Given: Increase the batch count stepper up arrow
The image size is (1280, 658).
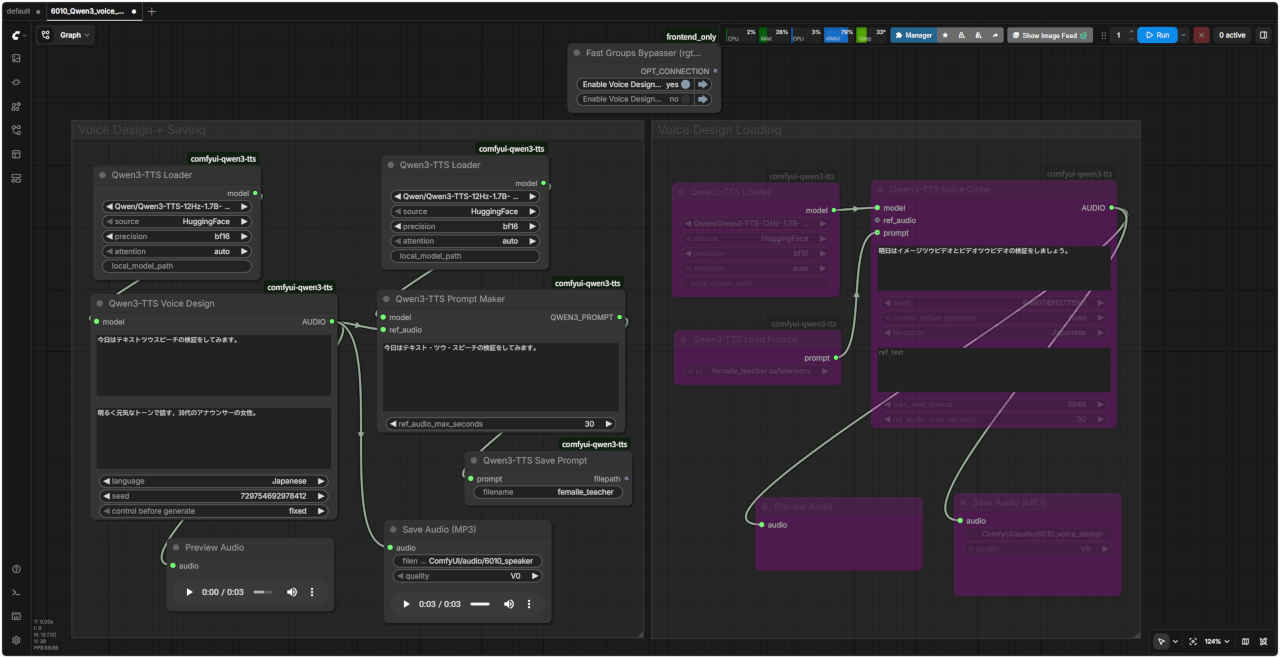Looking at the screenshot, I should coord(1131,31).
